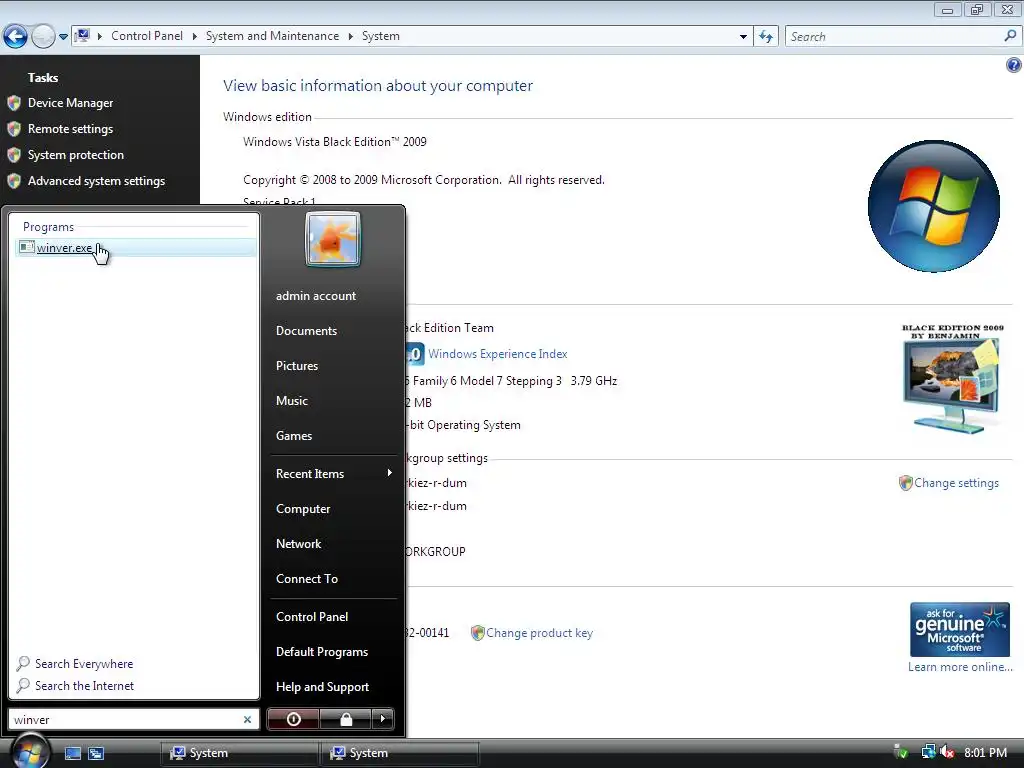Click Search the Internet link
Screen dimensions: 1024x768
84,686
